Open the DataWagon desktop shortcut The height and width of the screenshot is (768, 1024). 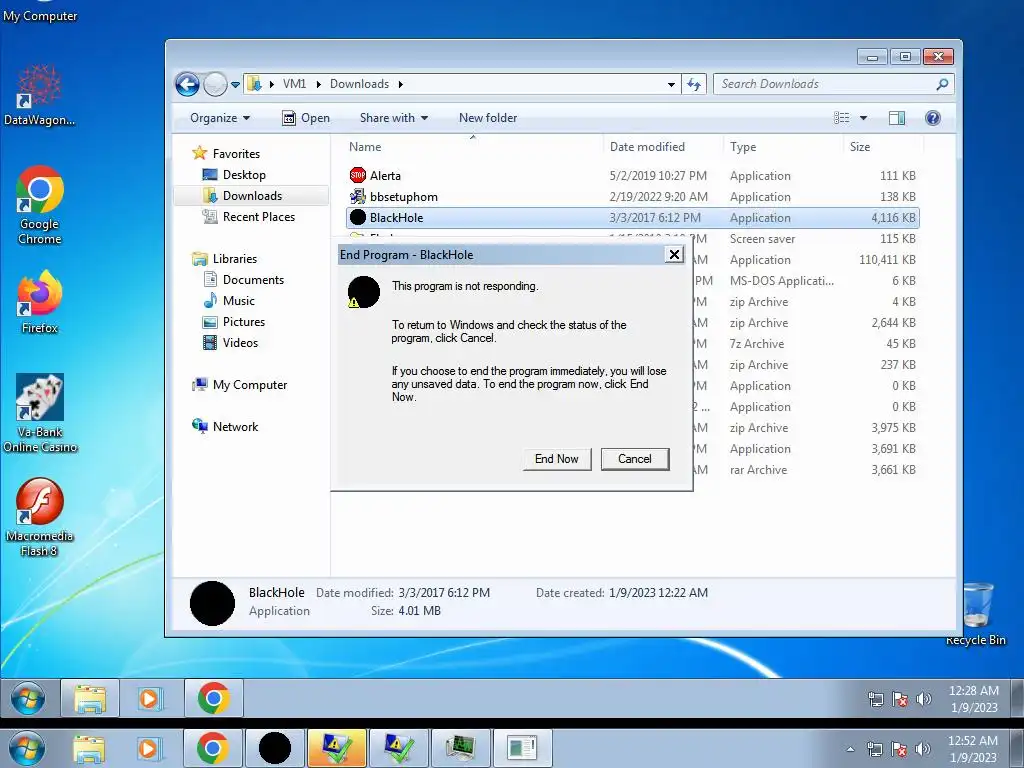click(x=39, y=95)
